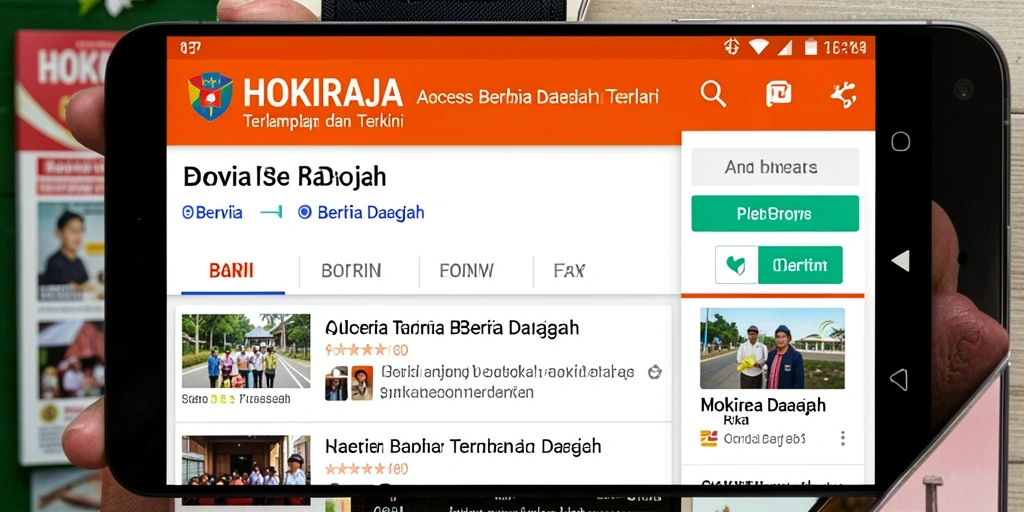Image resolution: width=1024 pixels, height=512 pixels.
Task: Tap the flag icon under Mokirea Daagah
Action: [709, 438]
